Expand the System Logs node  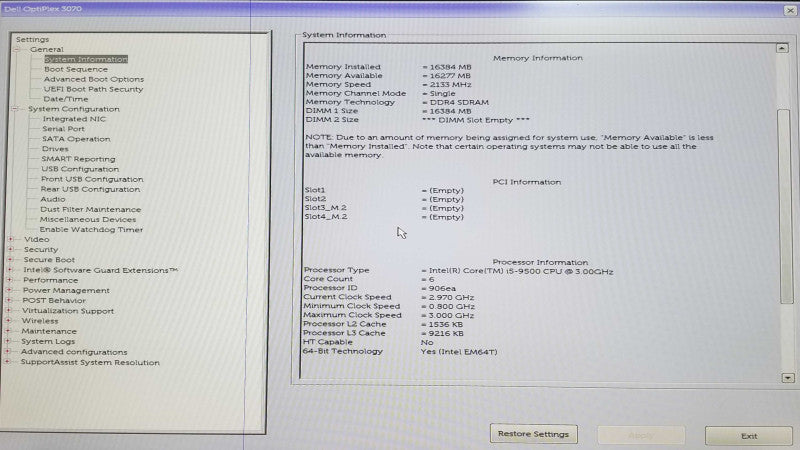(x=8, y=341)
